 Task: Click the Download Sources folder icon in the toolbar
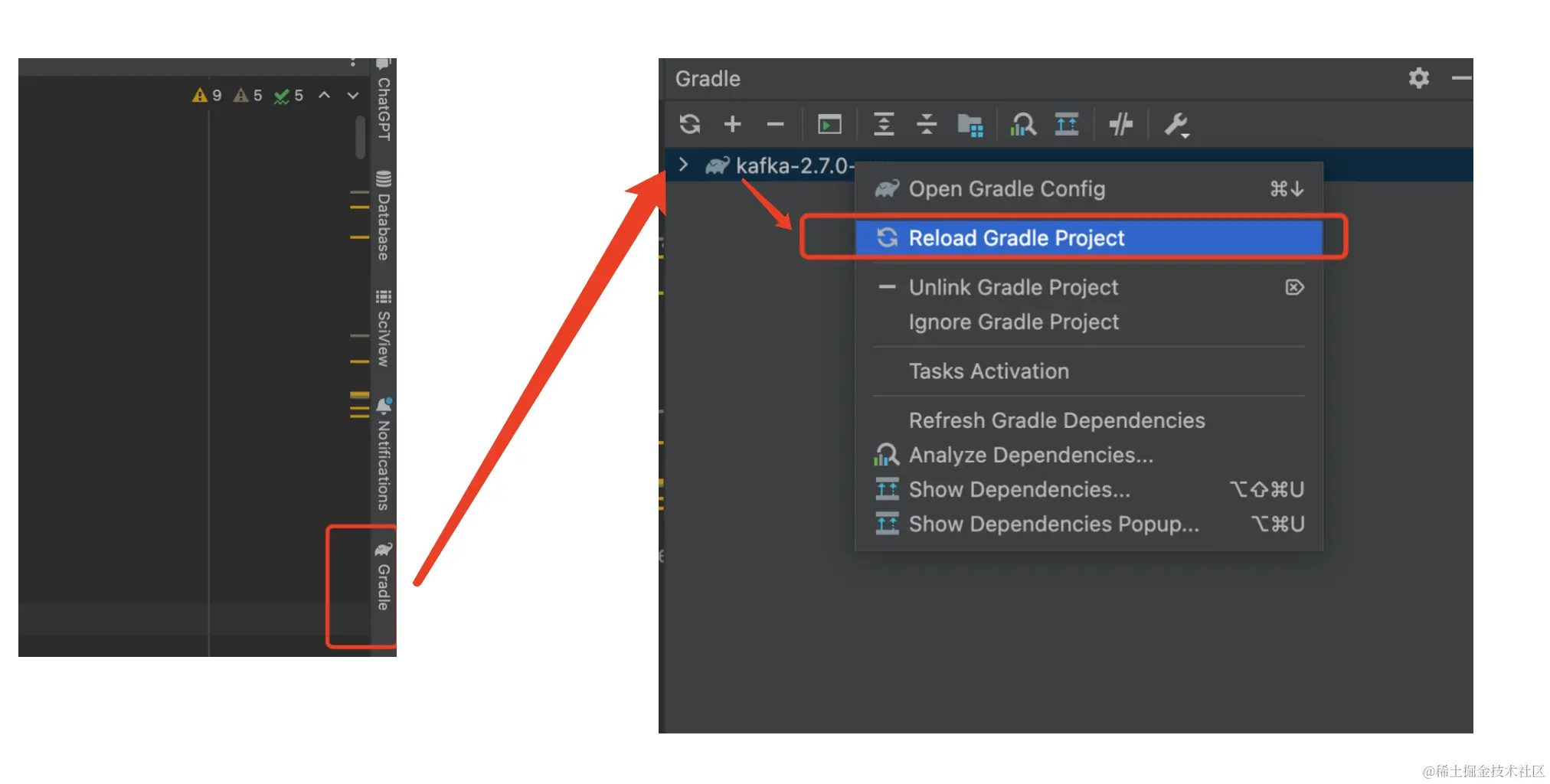pos(970,125)
